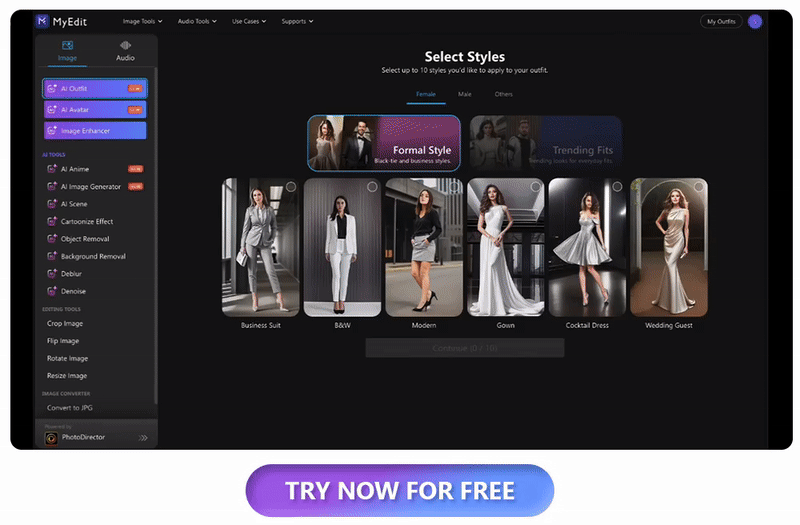The image size is (800, 525).
Task: Open the AI Outfit tool
Action: (95, 89)
